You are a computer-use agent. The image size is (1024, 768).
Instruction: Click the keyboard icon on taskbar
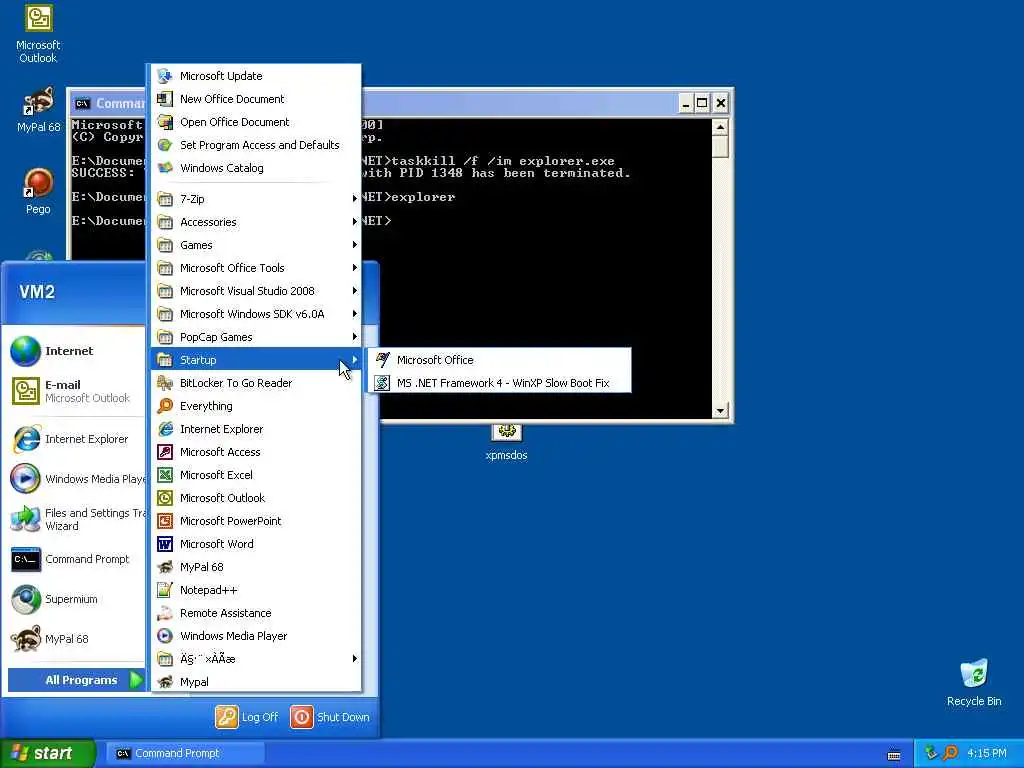tap(894, 755)
